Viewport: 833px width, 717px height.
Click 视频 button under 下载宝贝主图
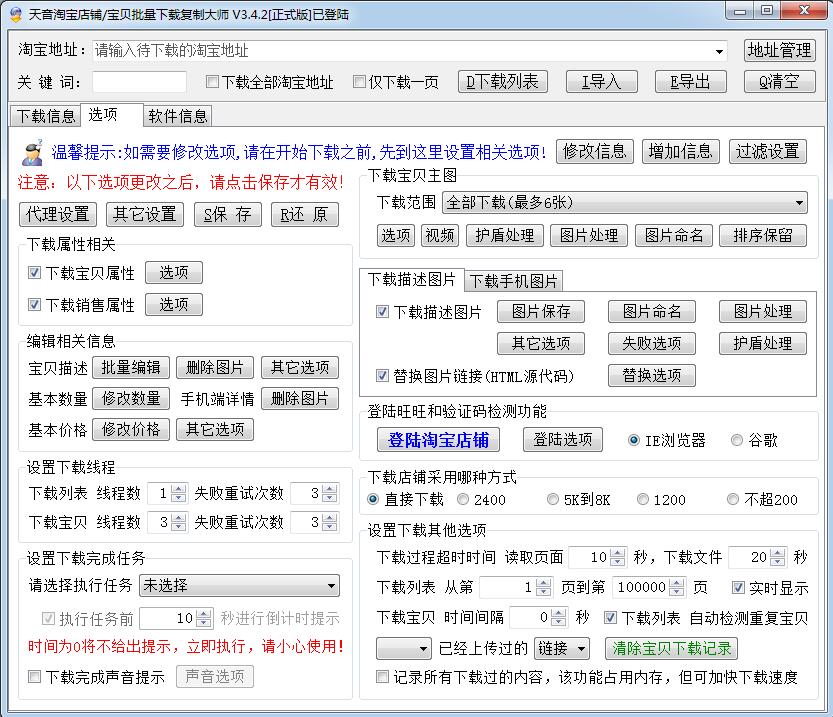point(440,235)
